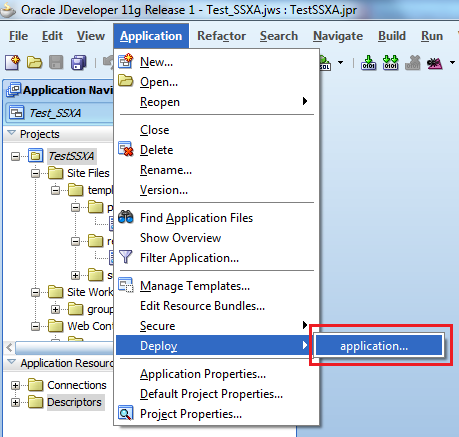The height and width of the screenshot is (437, 459).
Task: Click the Descriptors folder icon
Action: point(35,402)
